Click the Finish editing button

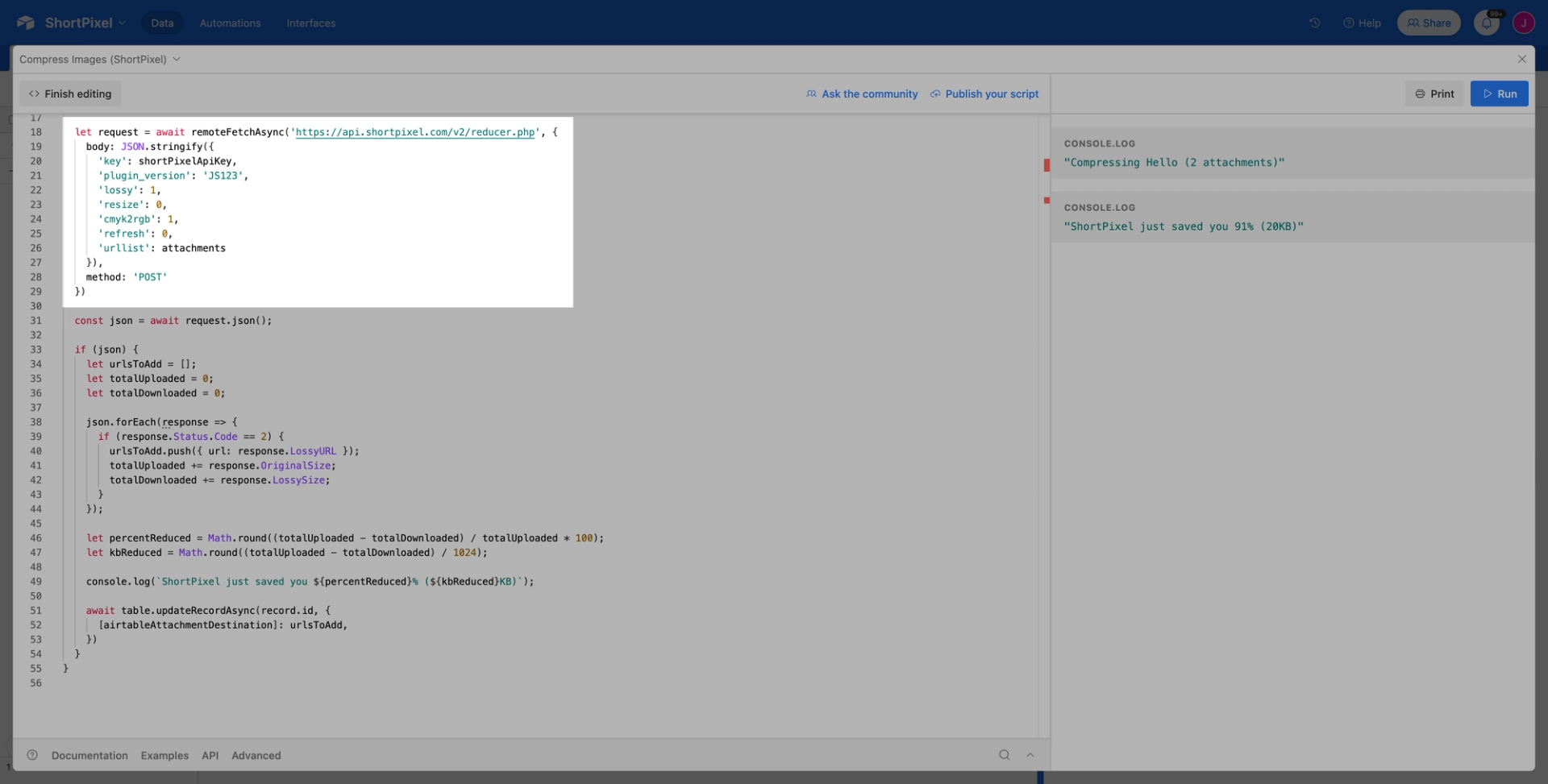pos(70,93)
